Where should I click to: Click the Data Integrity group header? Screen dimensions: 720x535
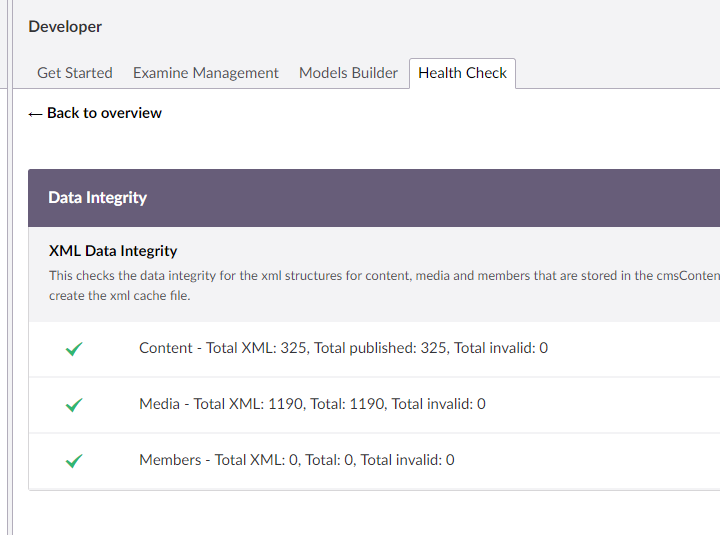tap(98, 198)
